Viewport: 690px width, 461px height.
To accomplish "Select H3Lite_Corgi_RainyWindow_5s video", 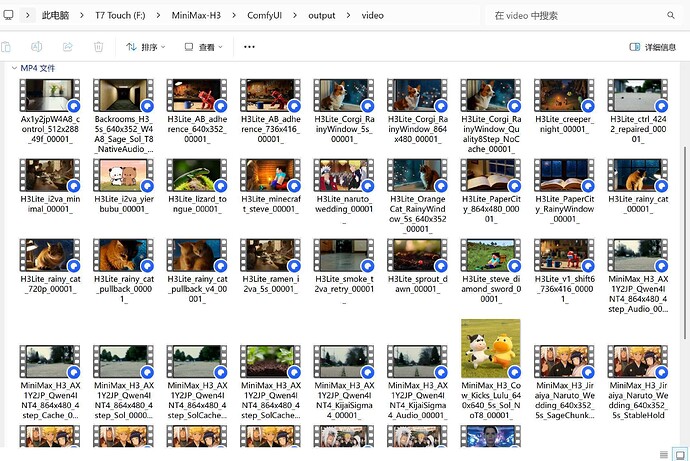I will pyautogui.click(x=344, y=110).
